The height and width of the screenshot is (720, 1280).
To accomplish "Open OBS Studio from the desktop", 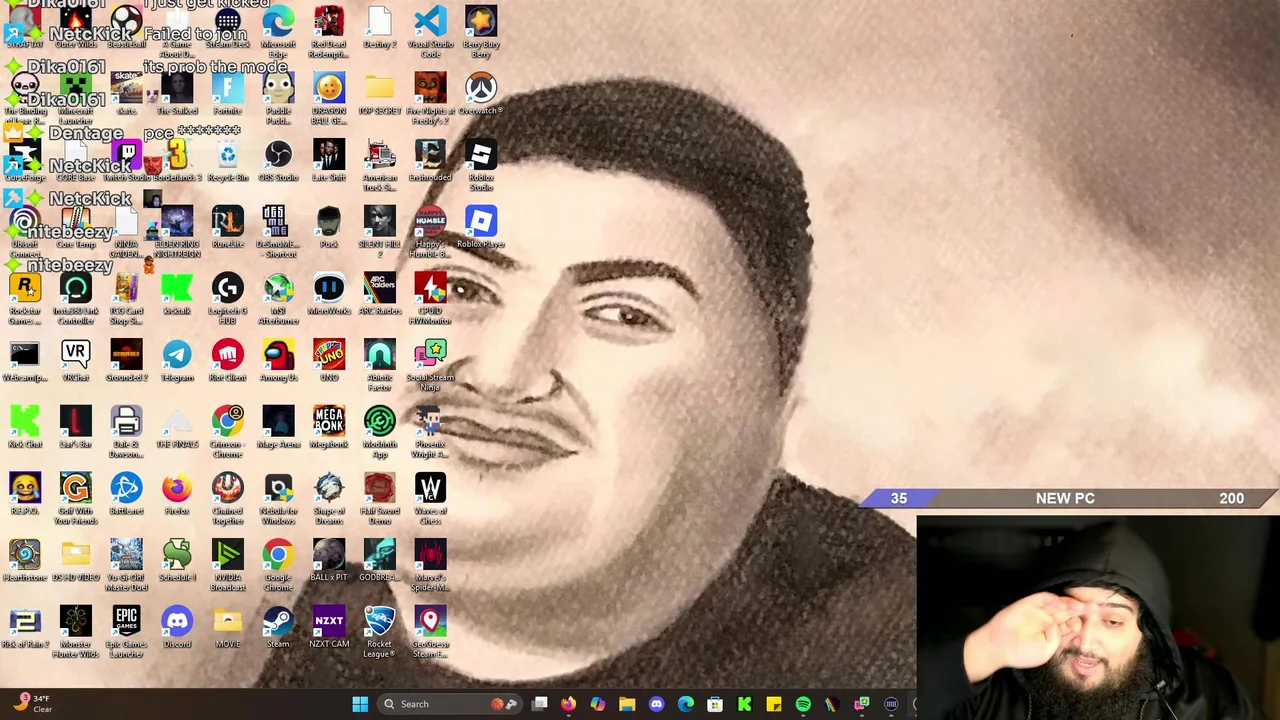I will coord(278,161).
